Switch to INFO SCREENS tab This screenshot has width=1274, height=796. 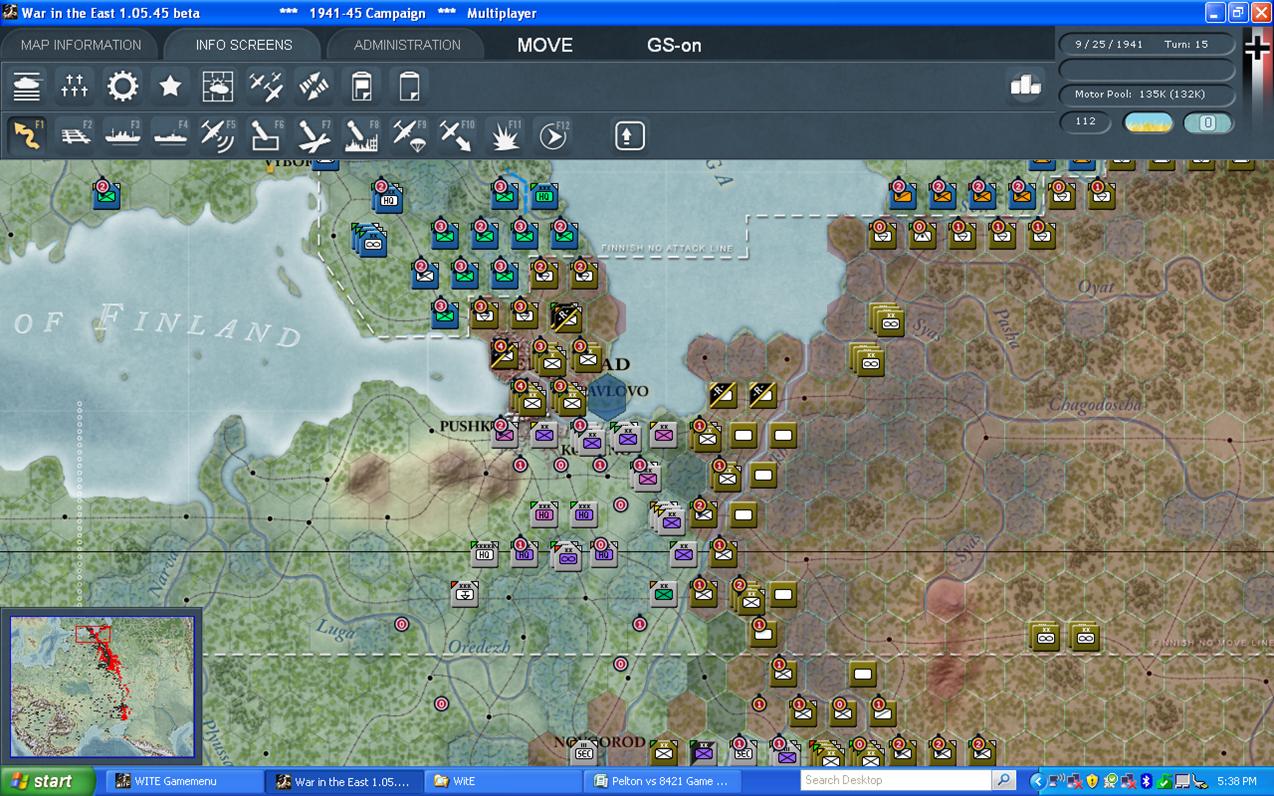pyautogui.click(x=244, y=45)
